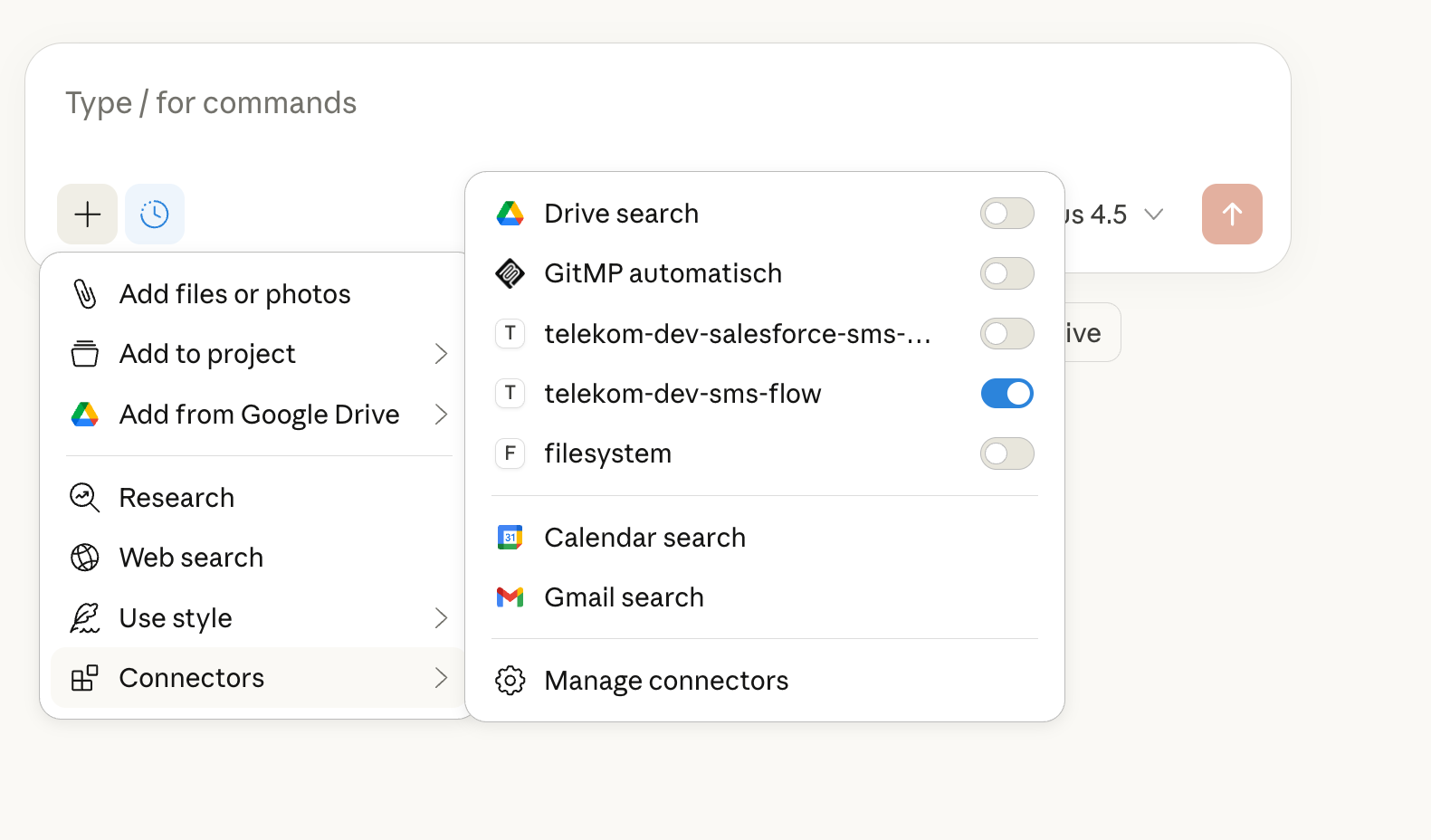This screenshot has width=1431, height=840.
Task: Click into the message input field
Action: (634, 104)
